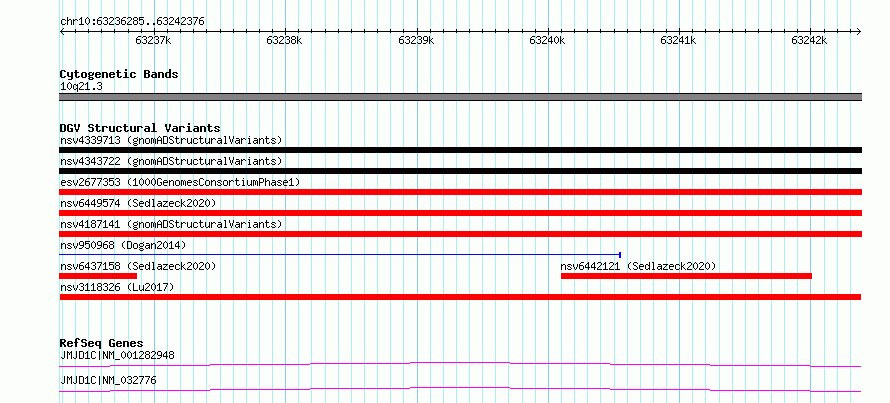
Task: Click the 63240k ruler tick label
Action: coord(547,41)
